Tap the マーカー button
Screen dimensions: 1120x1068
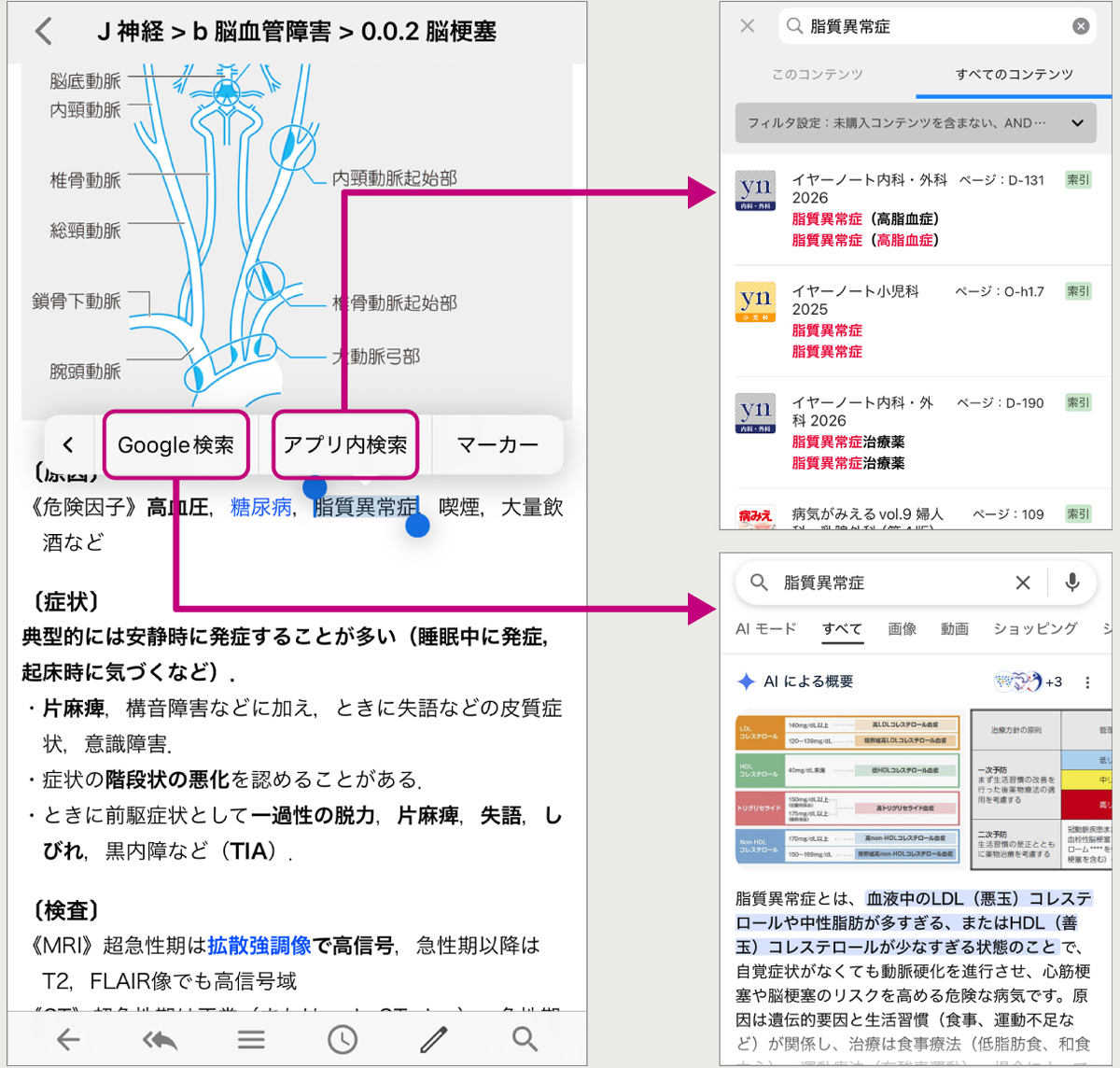point(497,445)
